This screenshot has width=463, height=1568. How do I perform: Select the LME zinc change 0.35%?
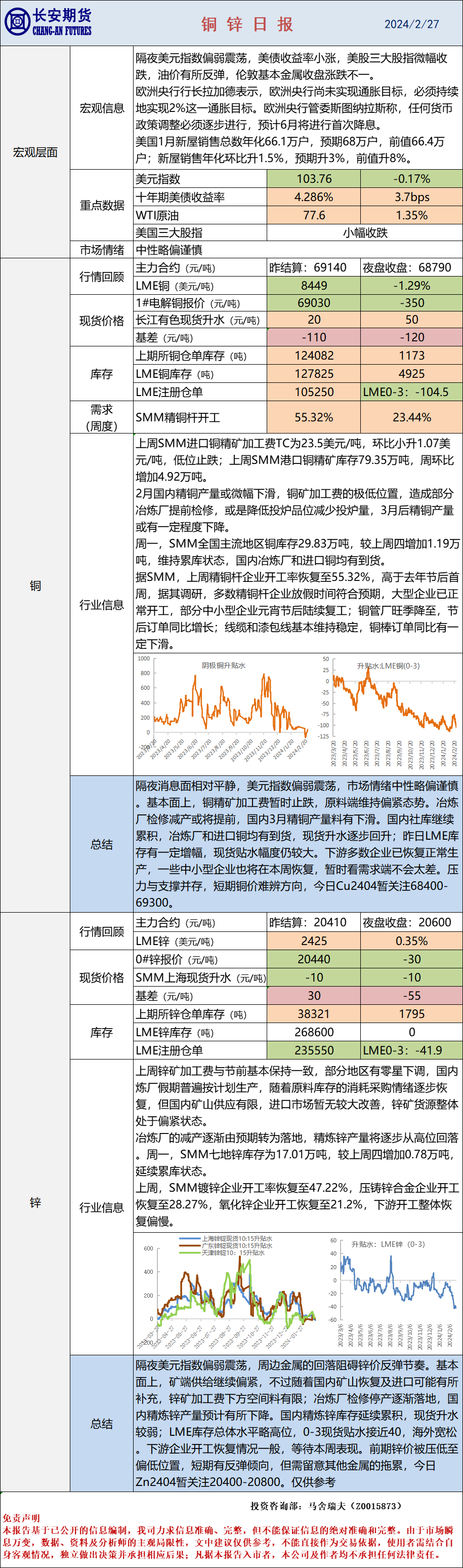coord(411,941)
